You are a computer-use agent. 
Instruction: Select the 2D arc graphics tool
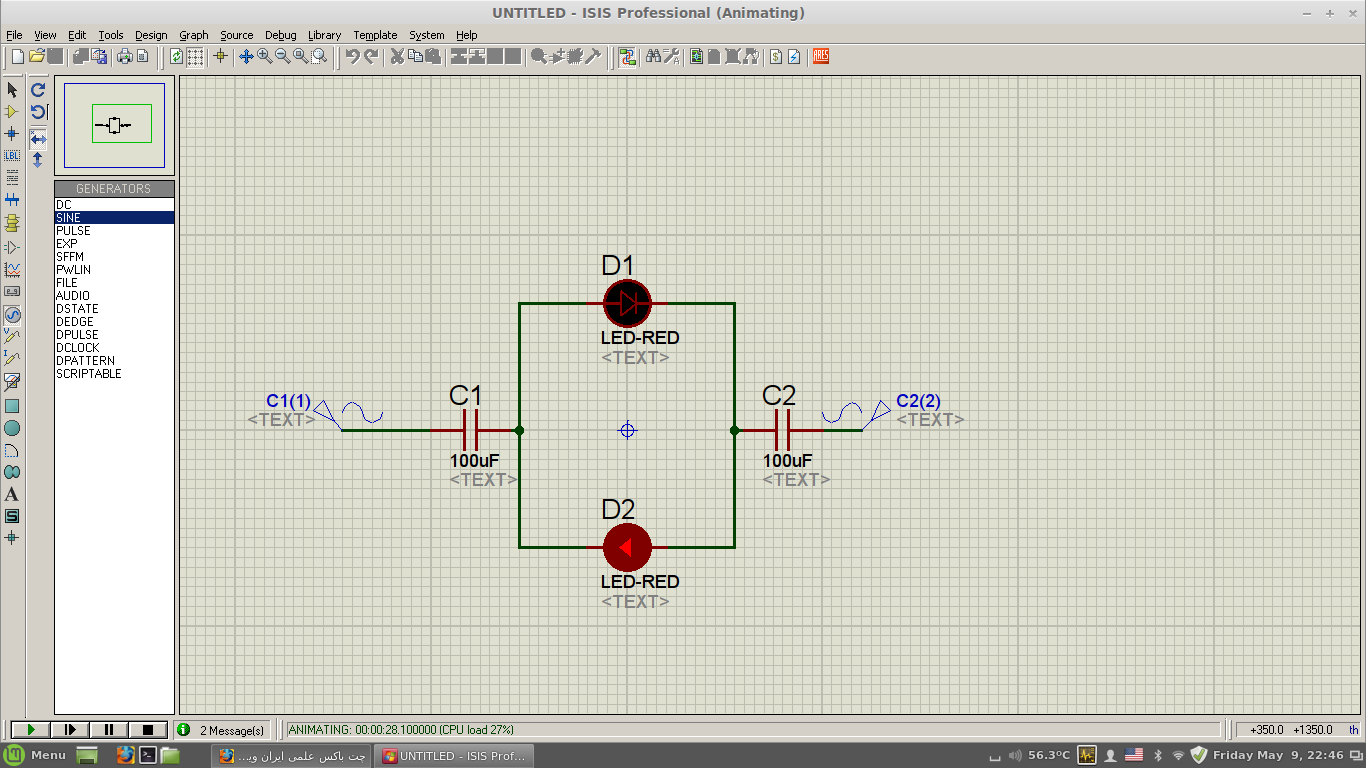12,450
